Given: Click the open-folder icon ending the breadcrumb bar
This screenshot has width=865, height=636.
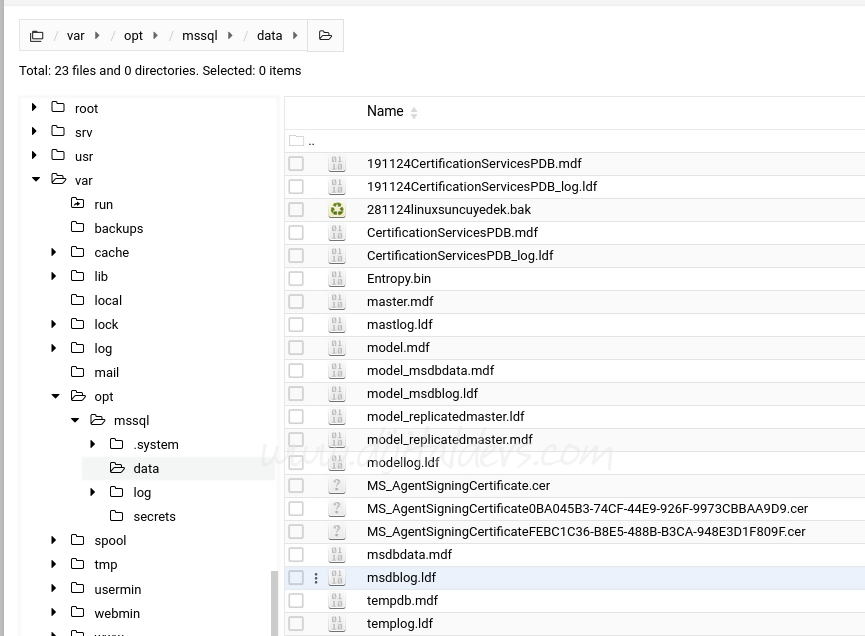Looking at the screenshot, I should (325, 35).
